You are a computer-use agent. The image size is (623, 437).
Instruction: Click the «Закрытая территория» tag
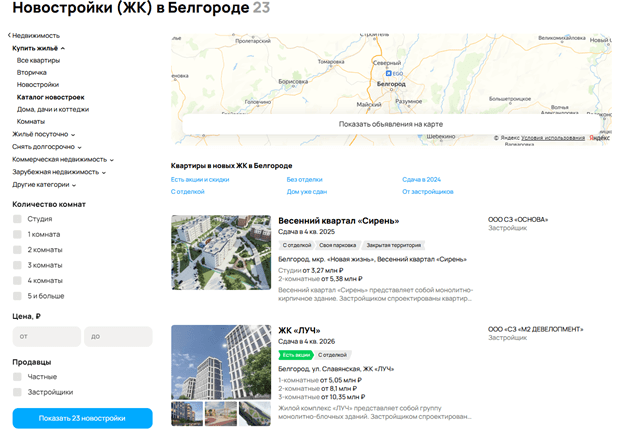[x=391, y=245]
